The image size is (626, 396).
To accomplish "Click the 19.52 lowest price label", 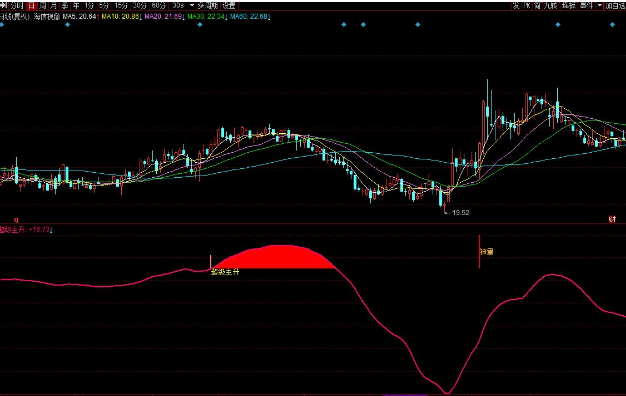I will (x=461, y=212).
